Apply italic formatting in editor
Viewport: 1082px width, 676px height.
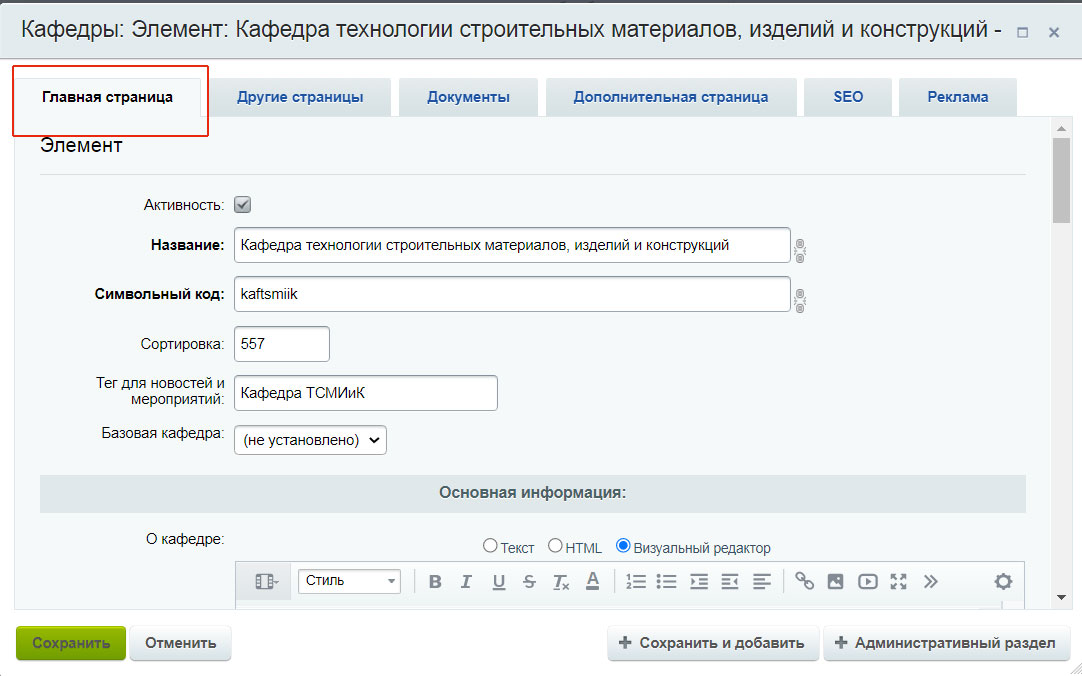(x=466, y=581)
